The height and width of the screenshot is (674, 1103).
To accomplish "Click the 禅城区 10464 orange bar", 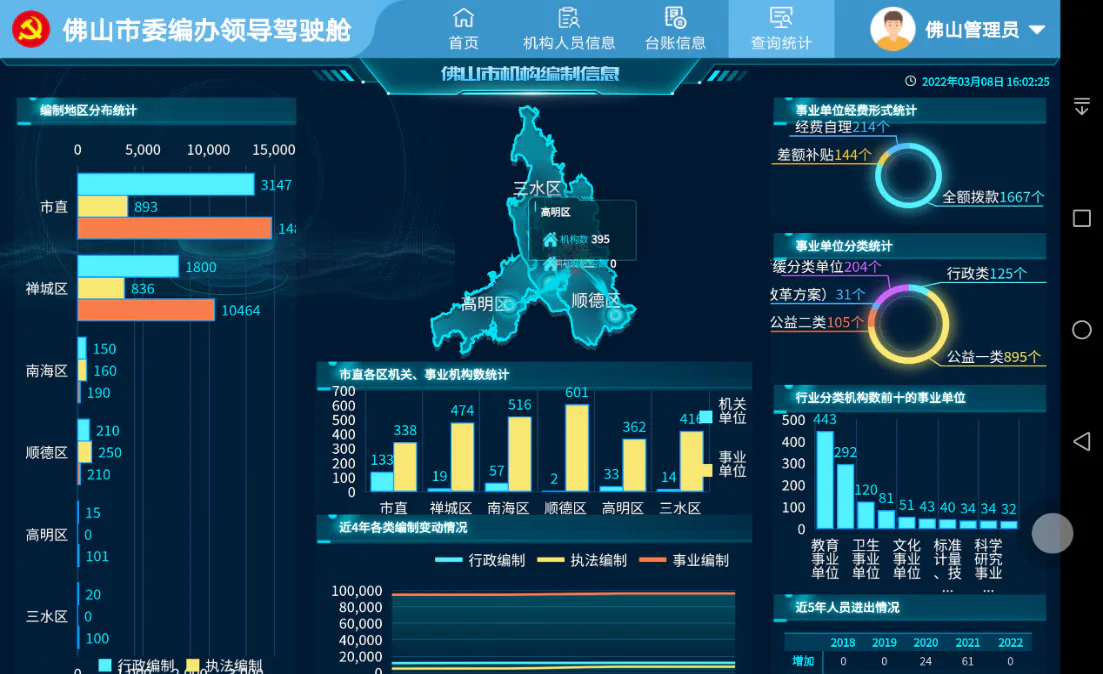I will pyautogui.click(x=146, y=310).
